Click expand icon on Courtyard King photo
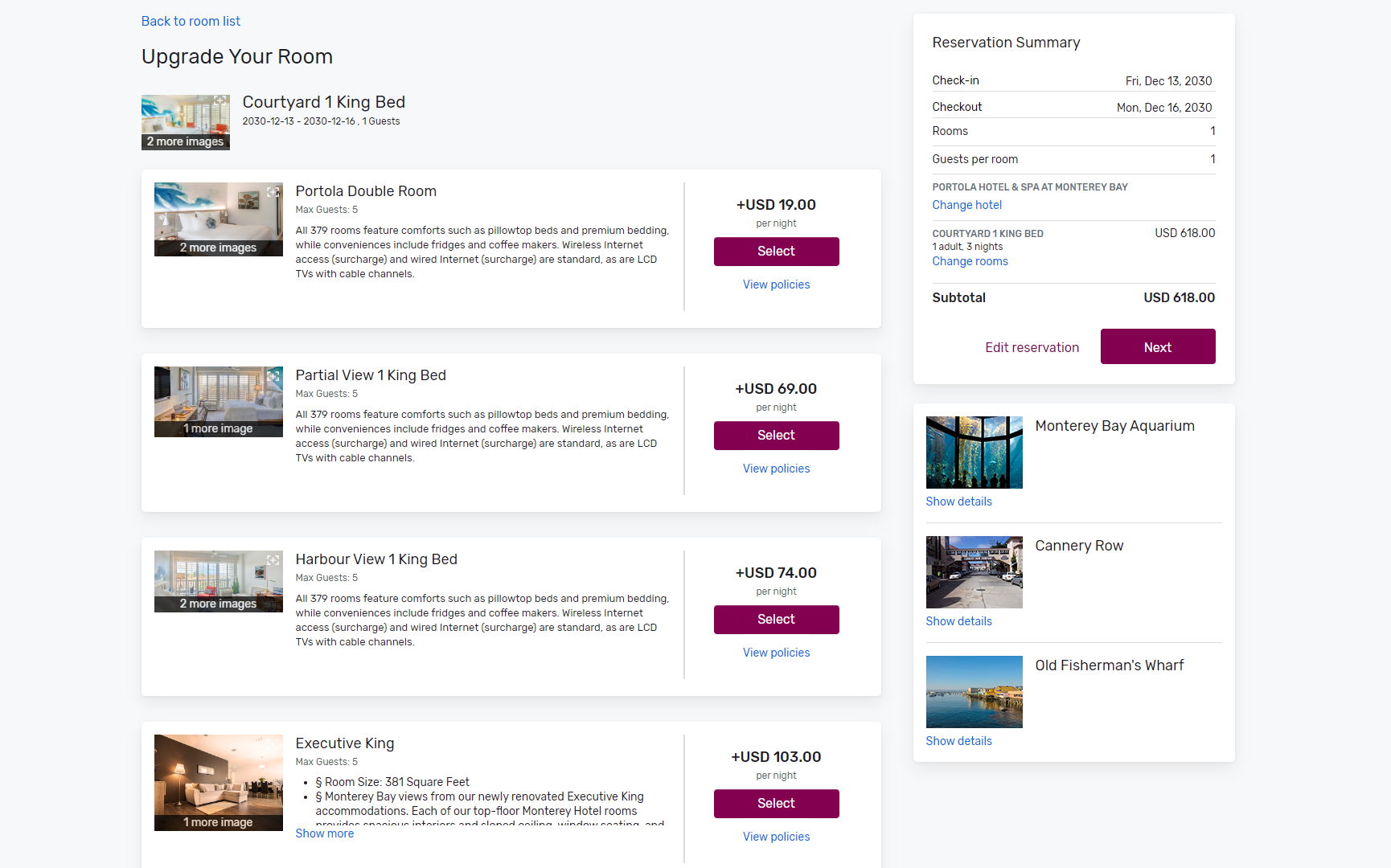 tap(220, 101)
